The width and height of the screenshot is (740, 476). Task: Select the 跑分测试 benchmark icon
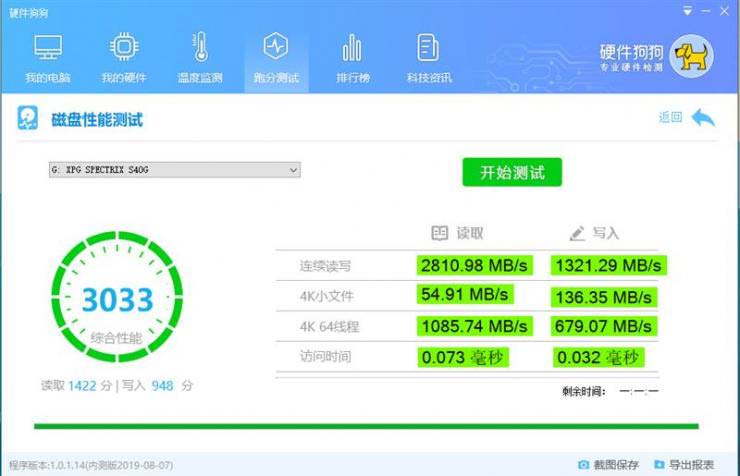[x=276, y=46]
